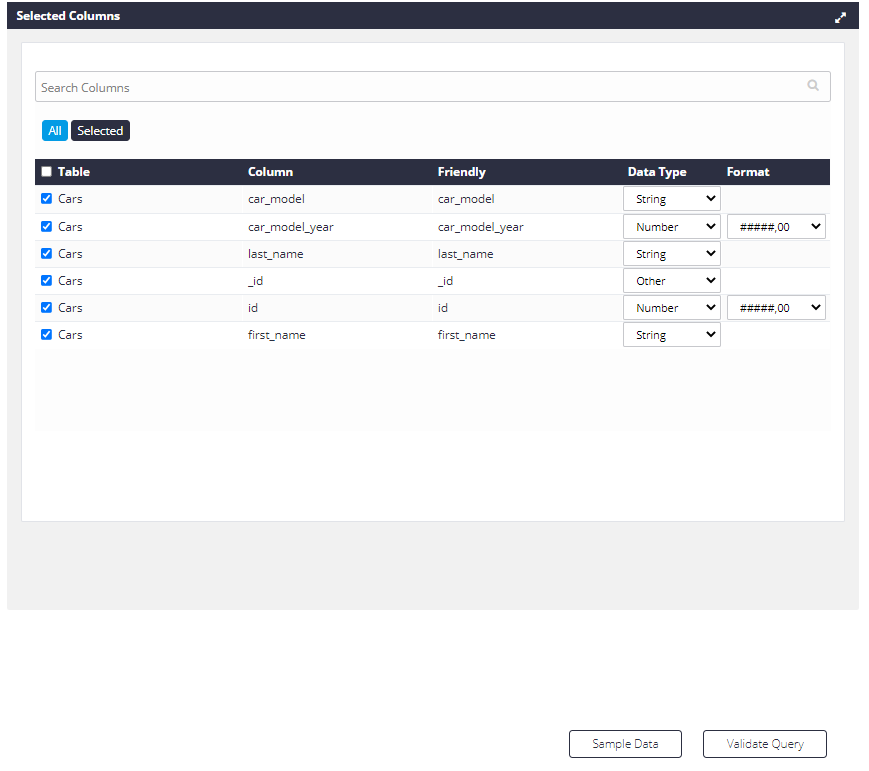
Task: Uncheck the last_name row checkbox
Action: [x=47, y=253]
